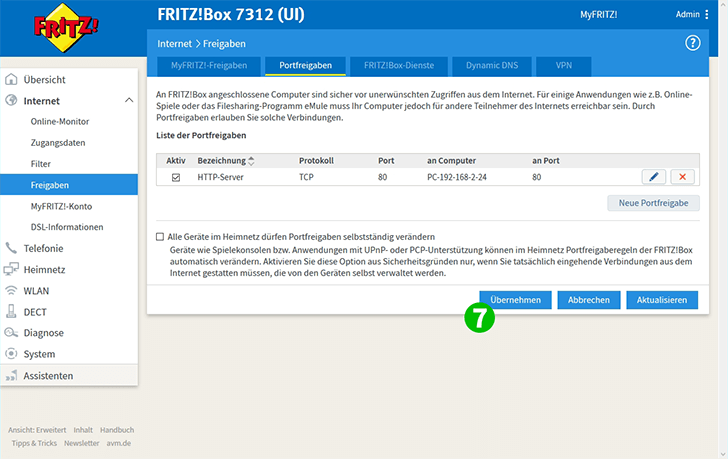Click Internet in the breadcrumb
The image size is (728, 459).
(174, 44)
